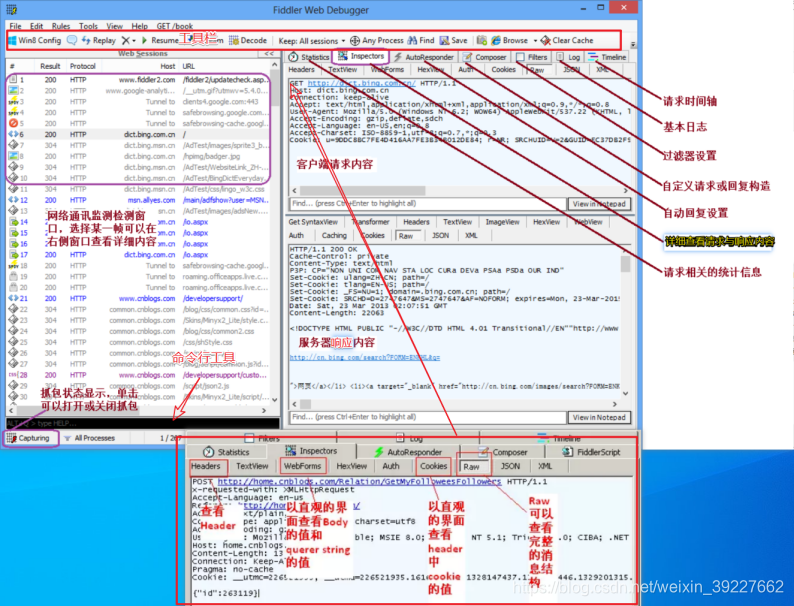794x606 pixels.
Task: Select the Transformer response tab
Action: [x=370, y=222]
